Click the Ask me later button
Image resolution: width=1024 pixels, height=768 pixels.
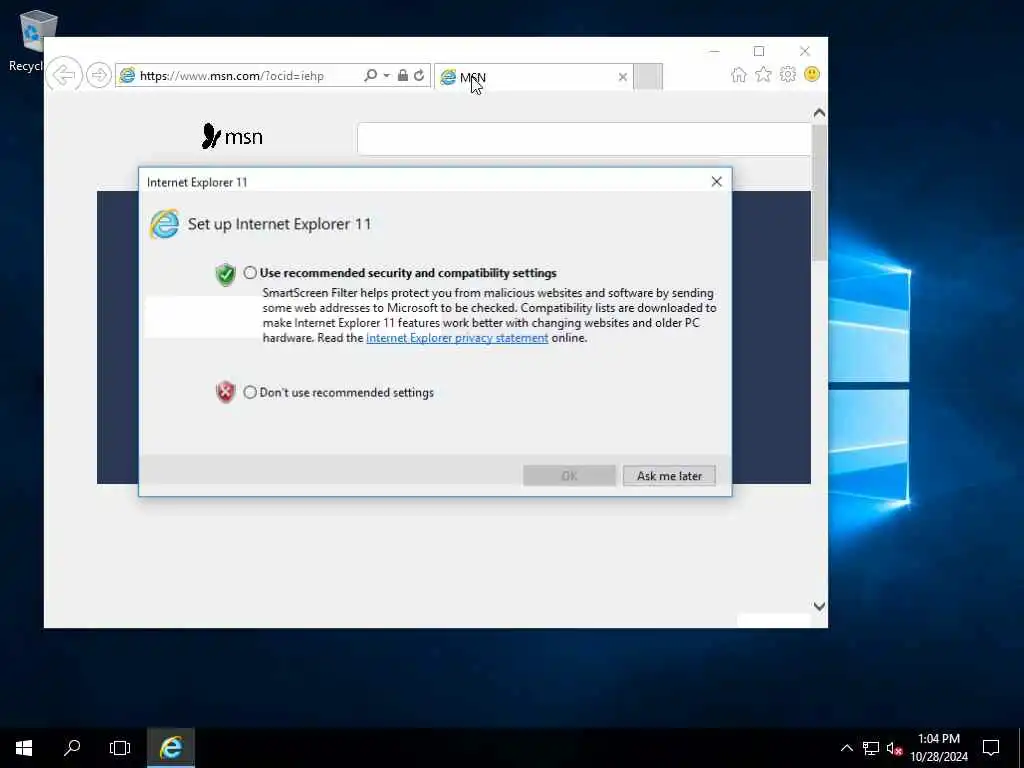[x=669, y=475]
